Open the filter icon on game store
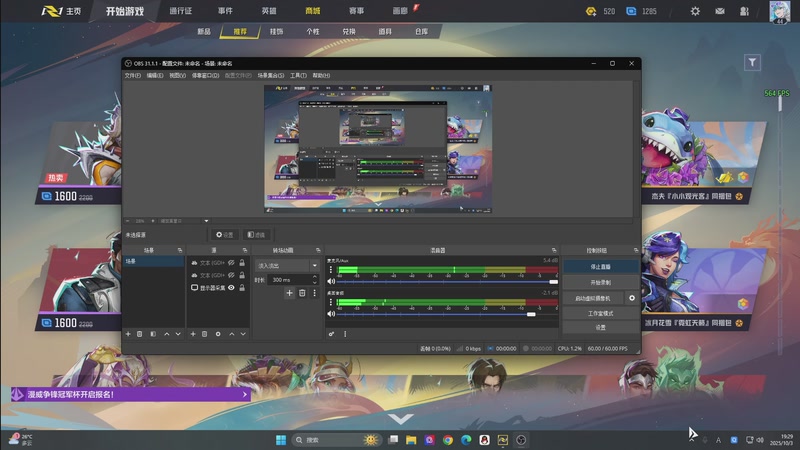 click(x=752, y=62)
